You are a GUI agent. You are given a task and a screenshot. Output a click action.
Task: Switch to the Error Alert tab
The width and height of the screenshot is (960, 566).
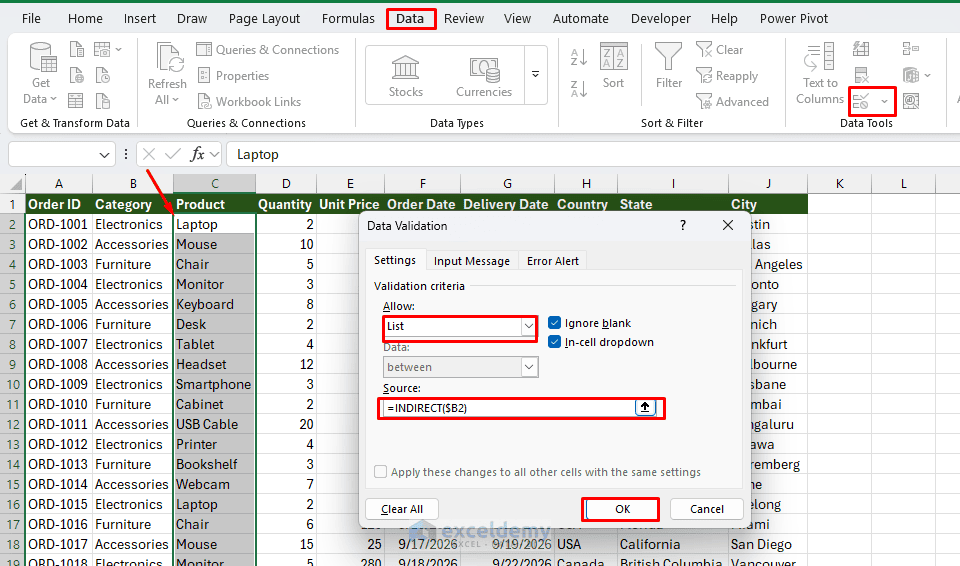(552, 261)
